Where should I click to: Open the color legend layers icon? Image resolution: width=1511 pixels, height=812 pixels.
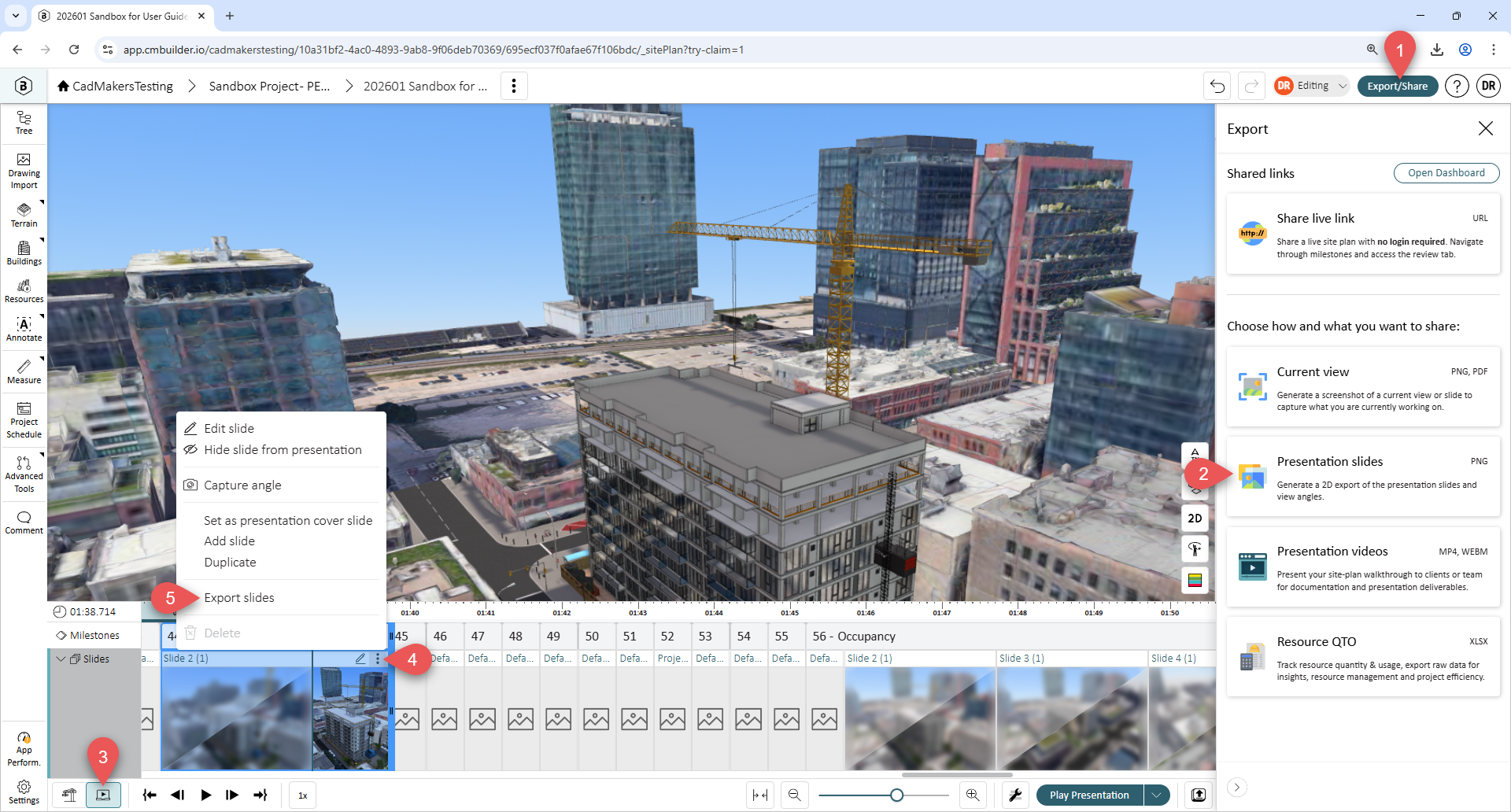coord(1195,580)
